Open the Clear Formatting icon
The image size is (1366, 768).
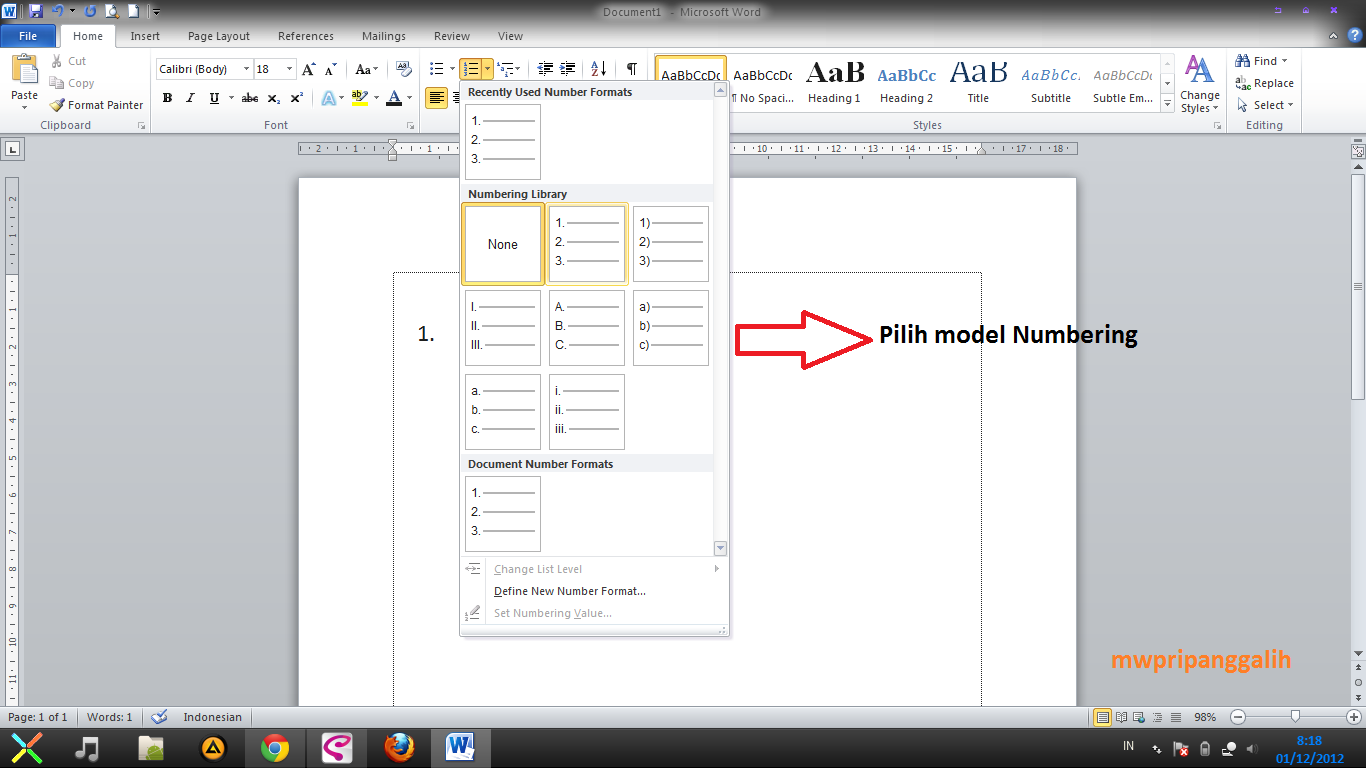pos(403,68)
